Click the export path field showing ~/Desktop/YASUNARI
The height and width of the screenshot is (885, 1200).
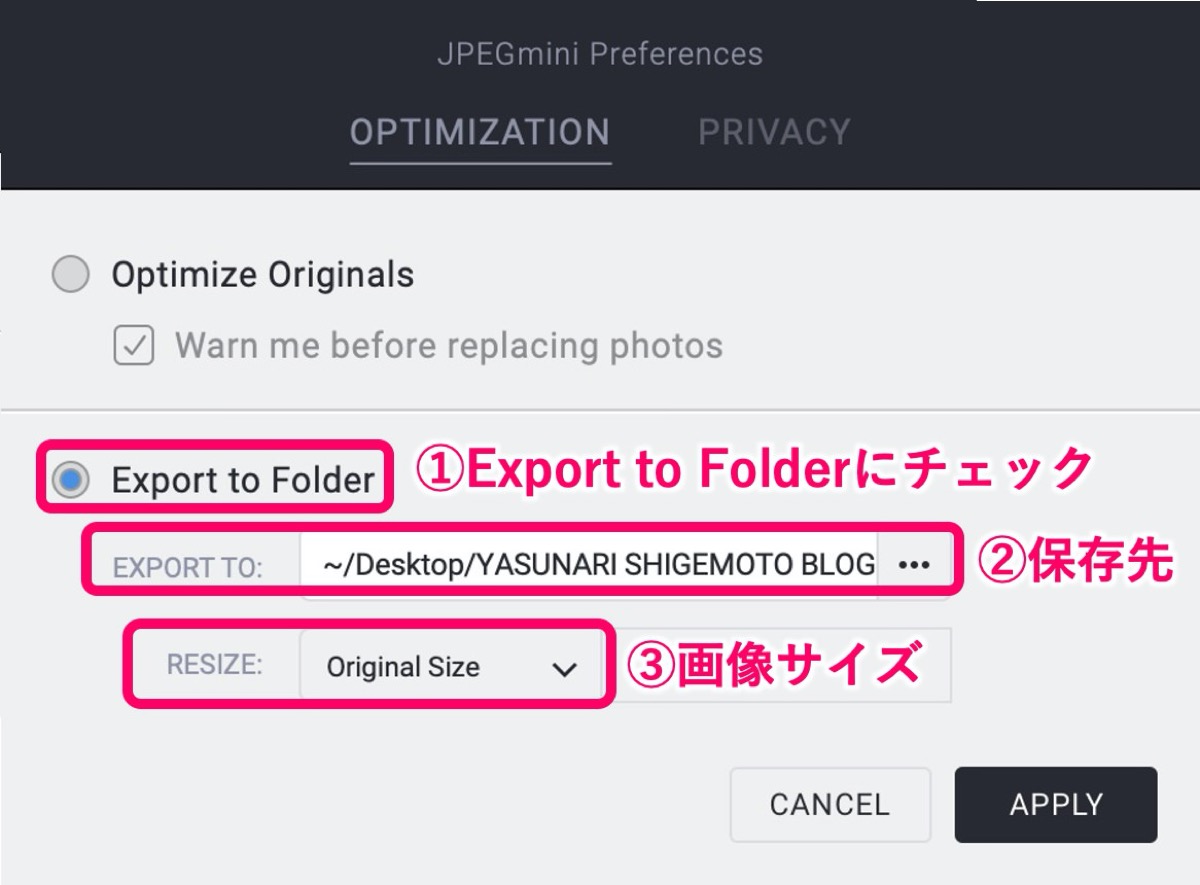pyautogui.click(x=588, y=565)
